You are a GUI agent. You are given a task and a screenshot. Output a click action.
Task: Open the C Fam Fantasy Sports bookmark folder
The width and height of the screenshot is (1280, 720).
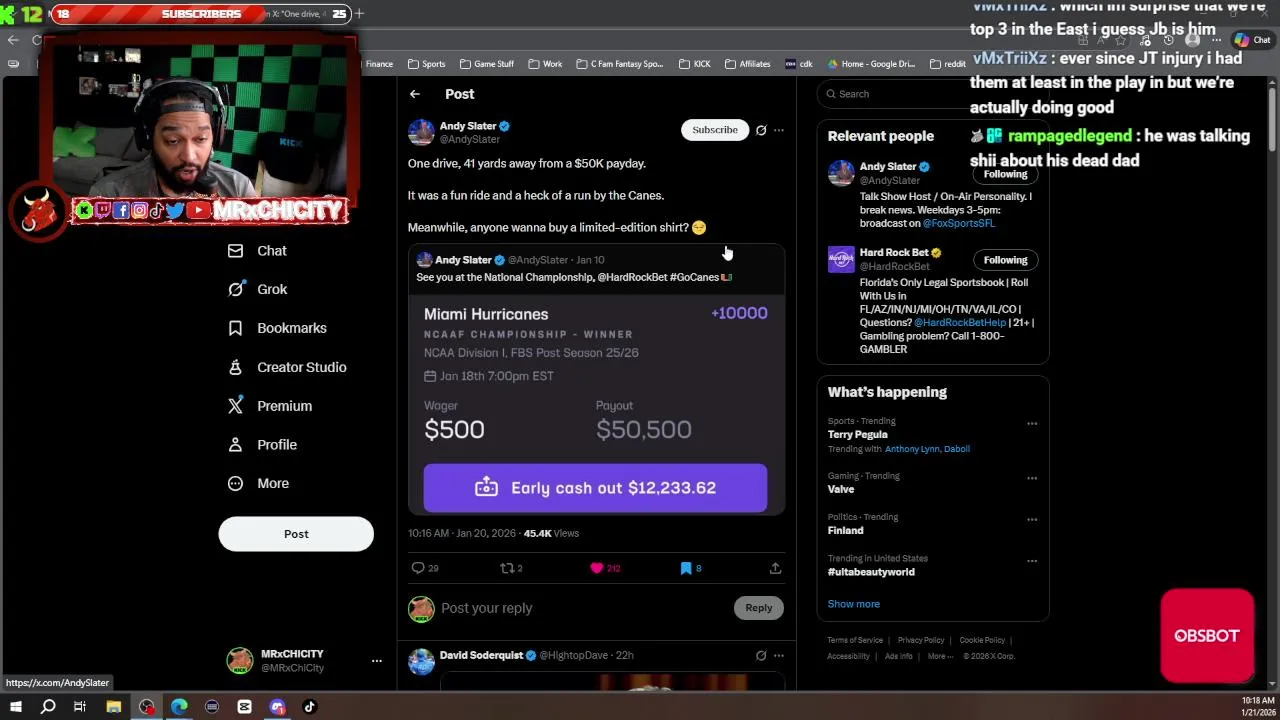click(619, 64)
